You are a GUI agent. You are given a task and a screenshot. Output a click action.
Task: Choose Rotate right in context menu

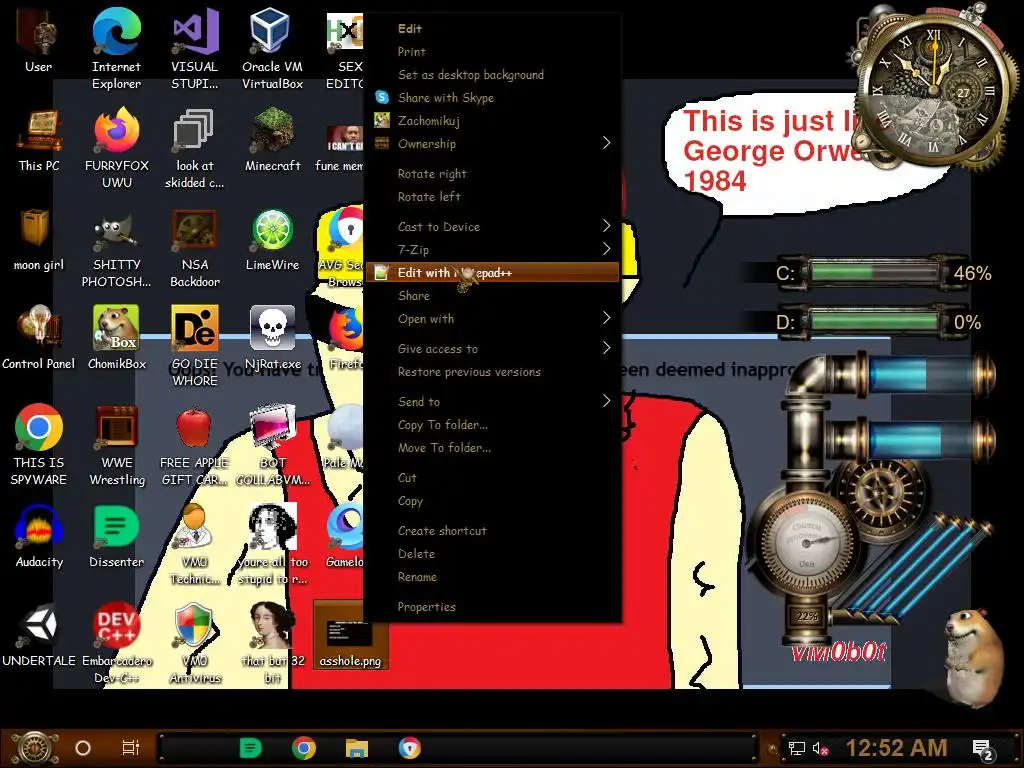491,174
